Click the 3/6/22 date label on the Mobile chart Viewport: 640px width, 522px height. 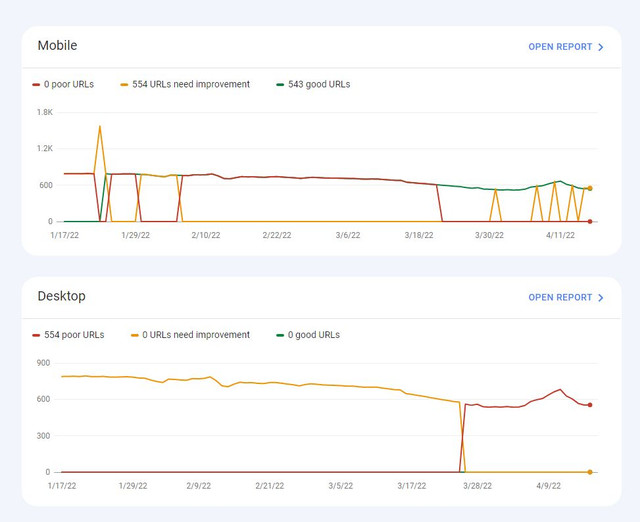(x=348, y=235)
